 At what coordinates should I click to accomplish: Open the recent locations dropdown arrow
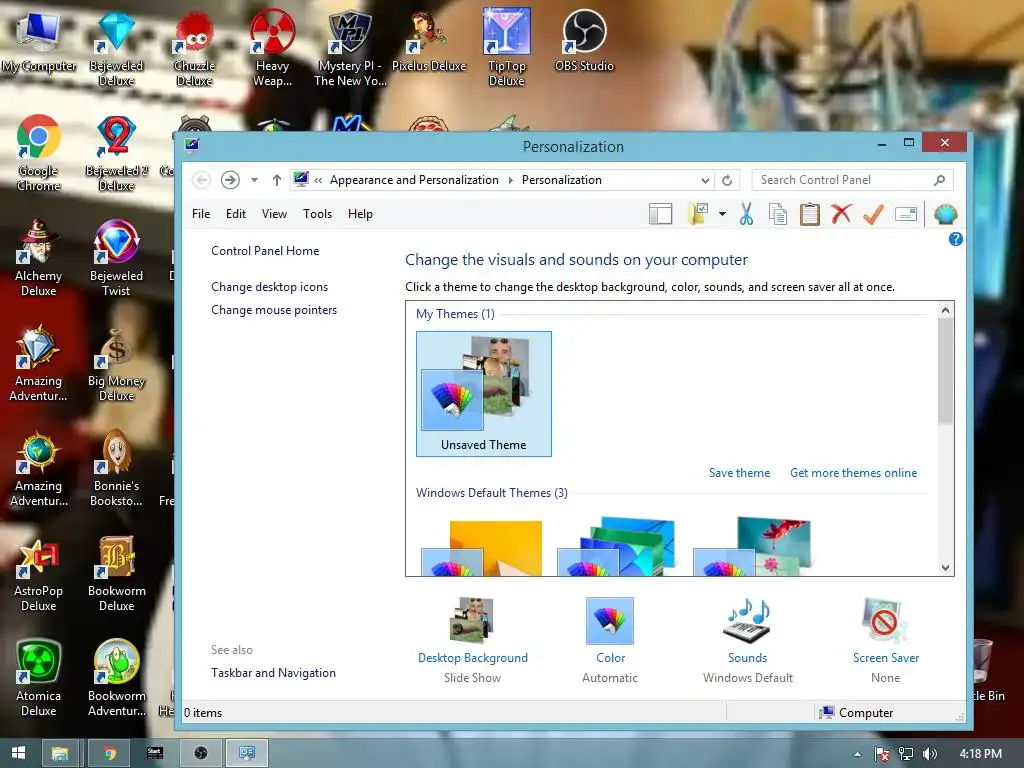(x=255, y=180)
